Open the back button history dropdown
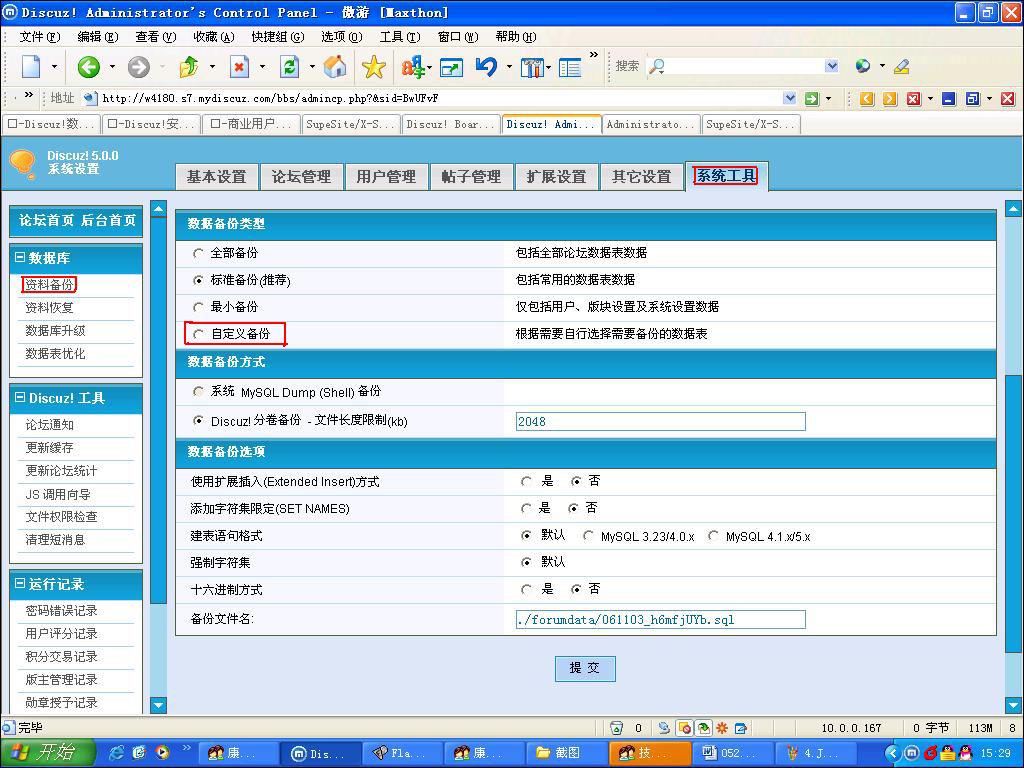The width and height of the screenshot is (1024, 768). pos(112,67)
